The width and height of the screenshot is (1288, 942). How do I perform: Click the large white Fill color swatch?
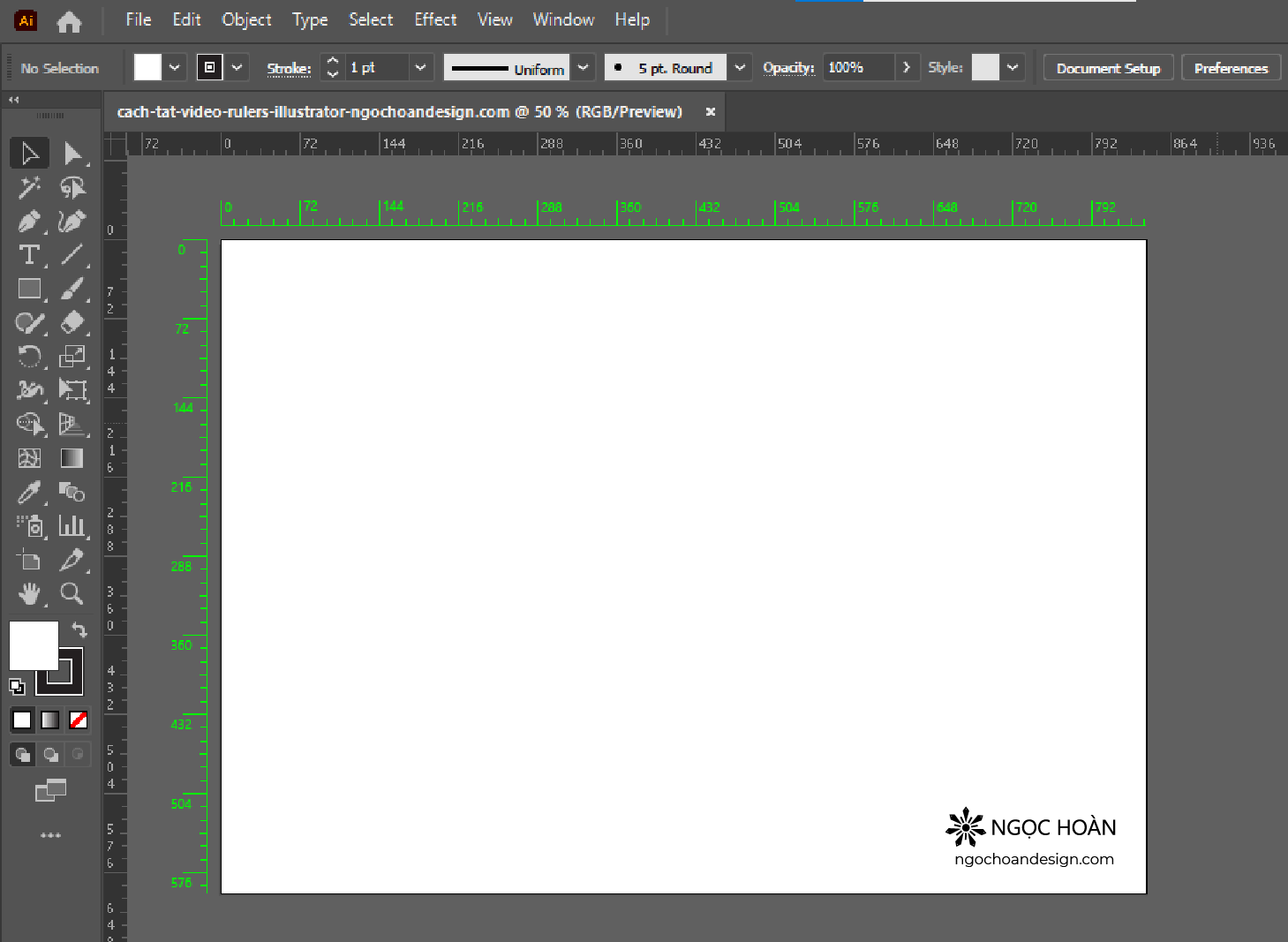pos(33,644)
